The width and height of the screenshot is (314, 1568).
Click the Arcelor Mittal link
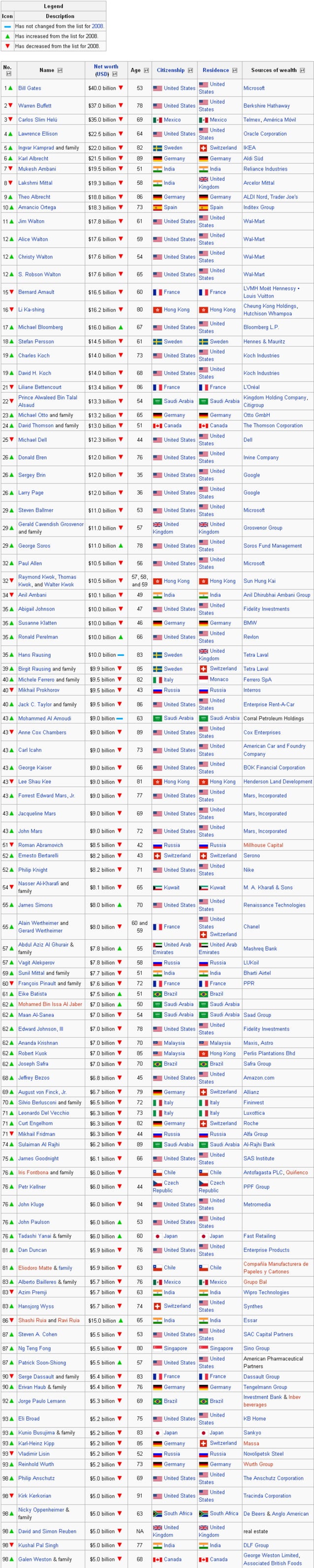(x=259, y=183)
